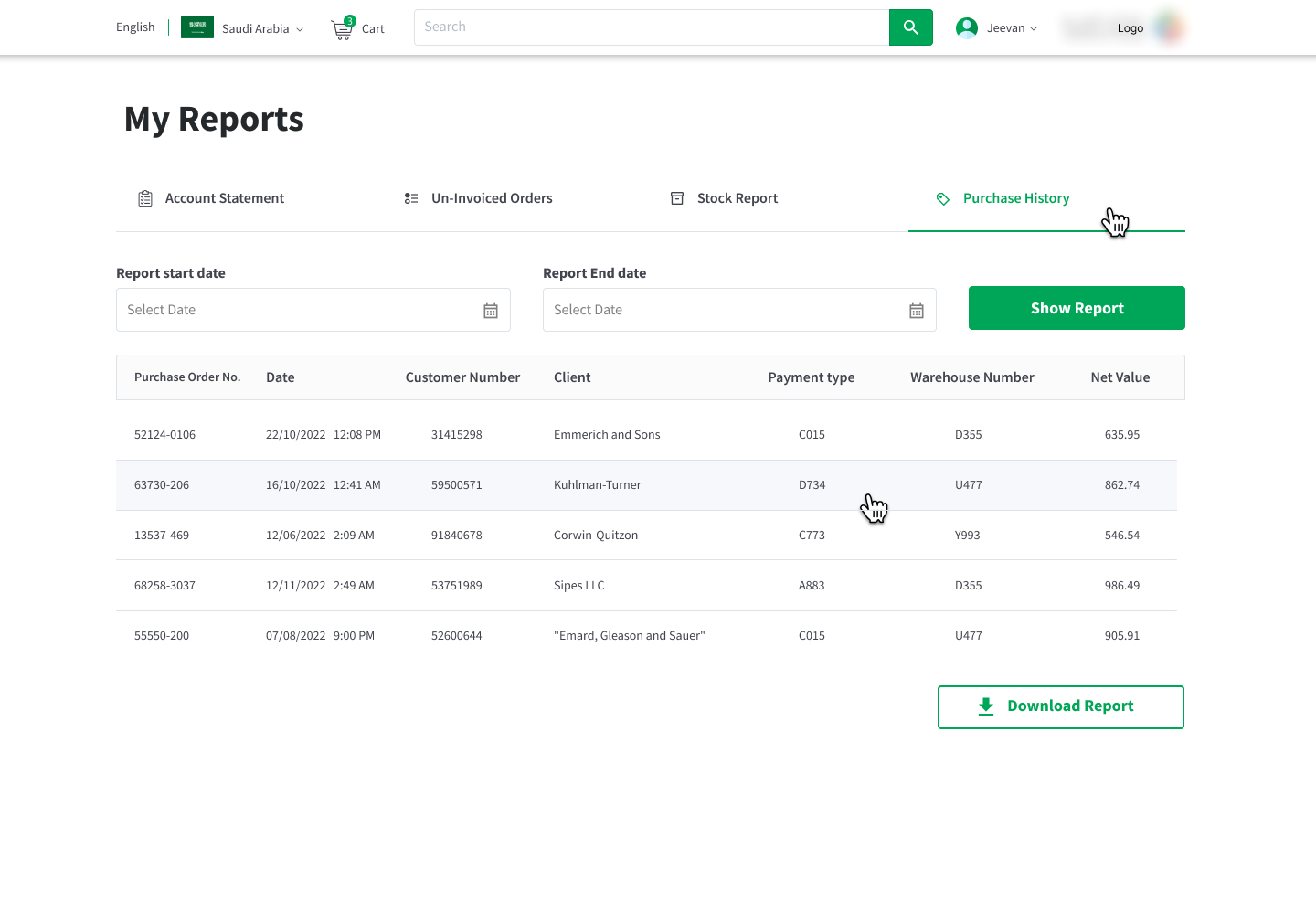Open the Report End date calendar icon
Viewport: 1316px width, 923px height.
pos(917,311)
